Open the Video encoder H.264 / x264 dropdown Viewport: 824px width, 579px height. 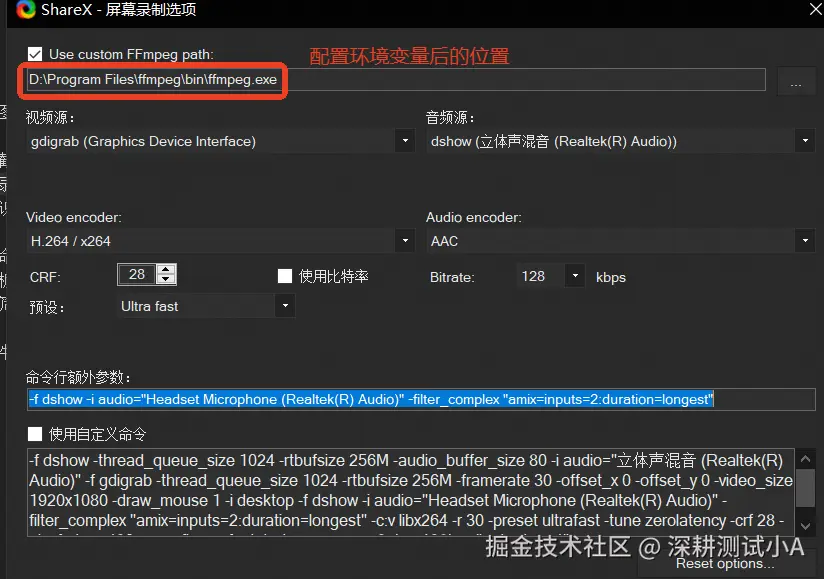(x=221, y=241)
